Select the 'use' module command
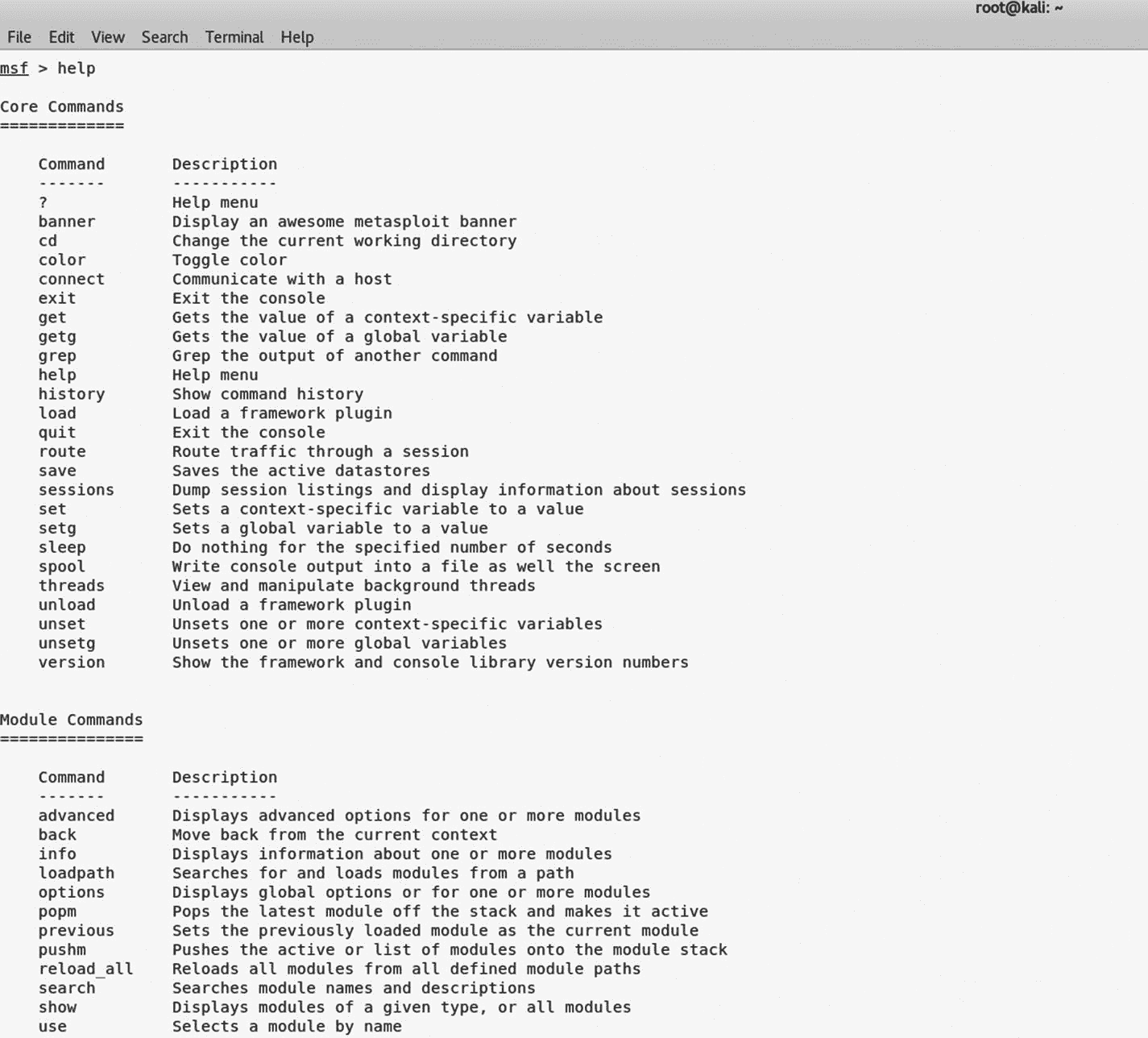This screenshot has height=1038, width=1148. (x=52, y=1027)
